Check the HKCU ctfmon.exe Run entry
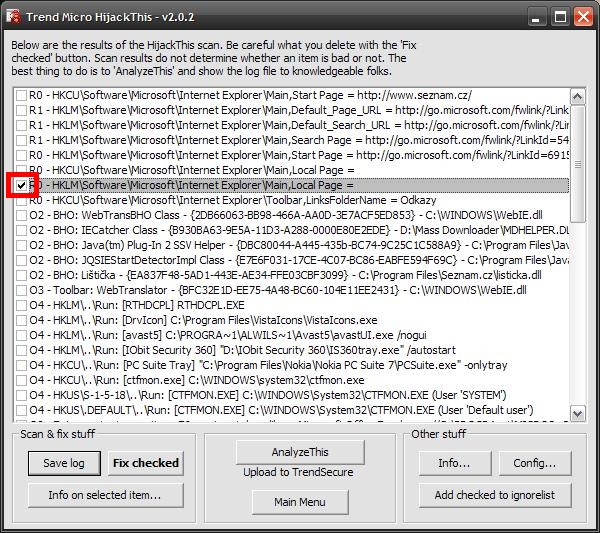The width and height of the screenshot is (600, 533). click(21, 380)
